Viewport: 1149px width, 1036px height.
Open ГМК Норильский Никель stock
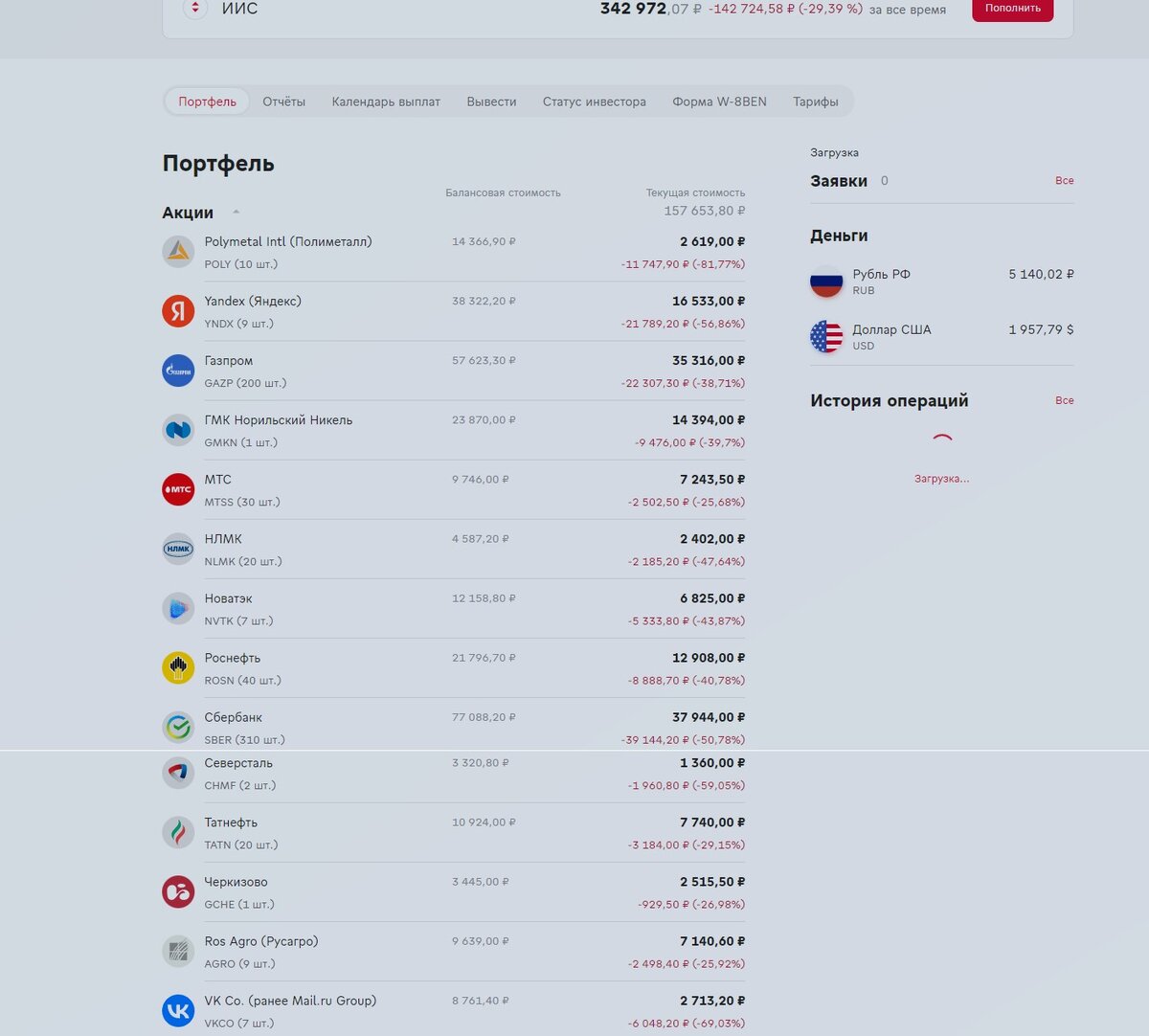point(279,420)
